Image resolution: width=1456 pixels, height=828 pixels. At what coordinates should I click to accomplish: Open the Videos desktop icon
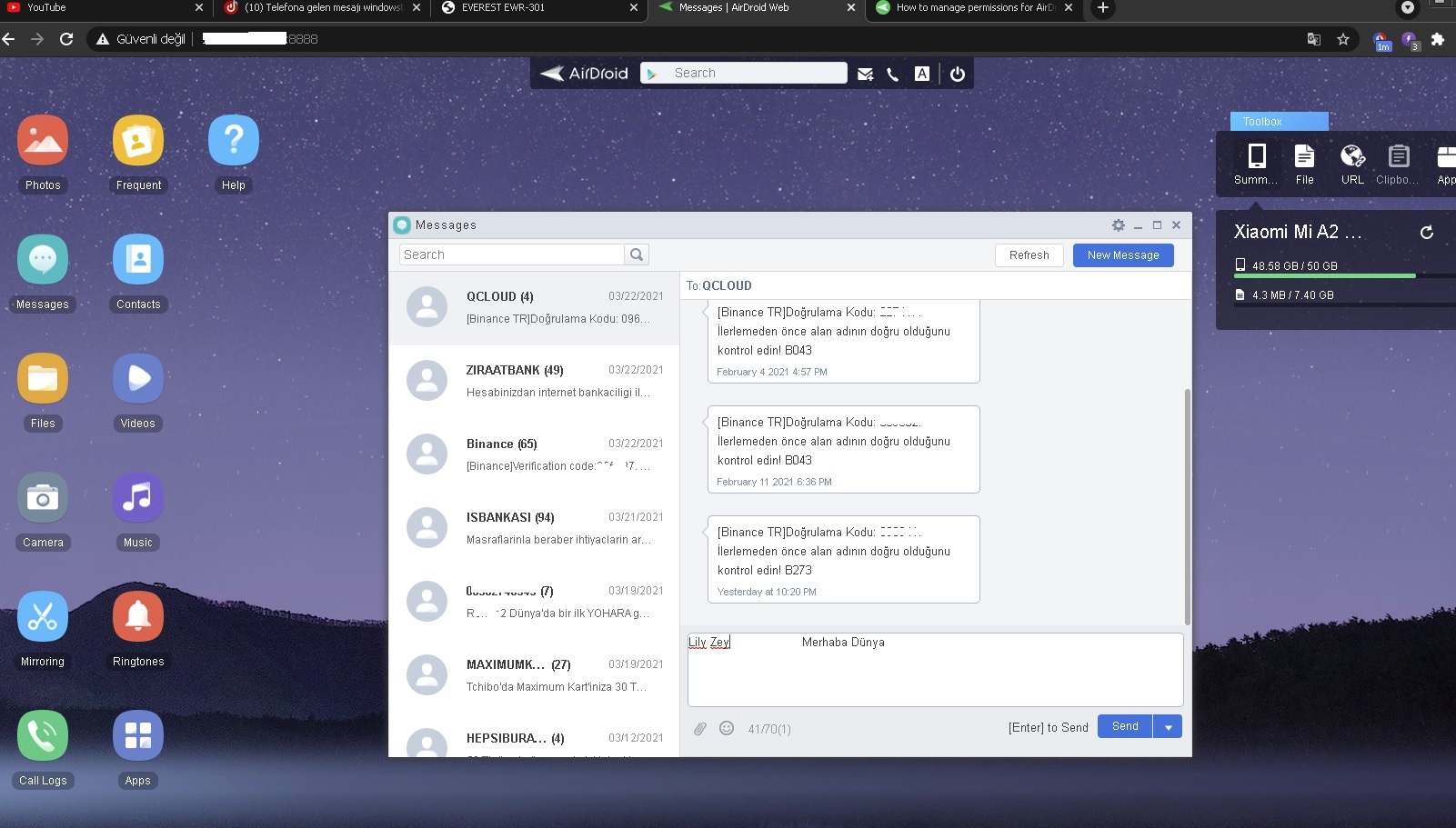138,379
